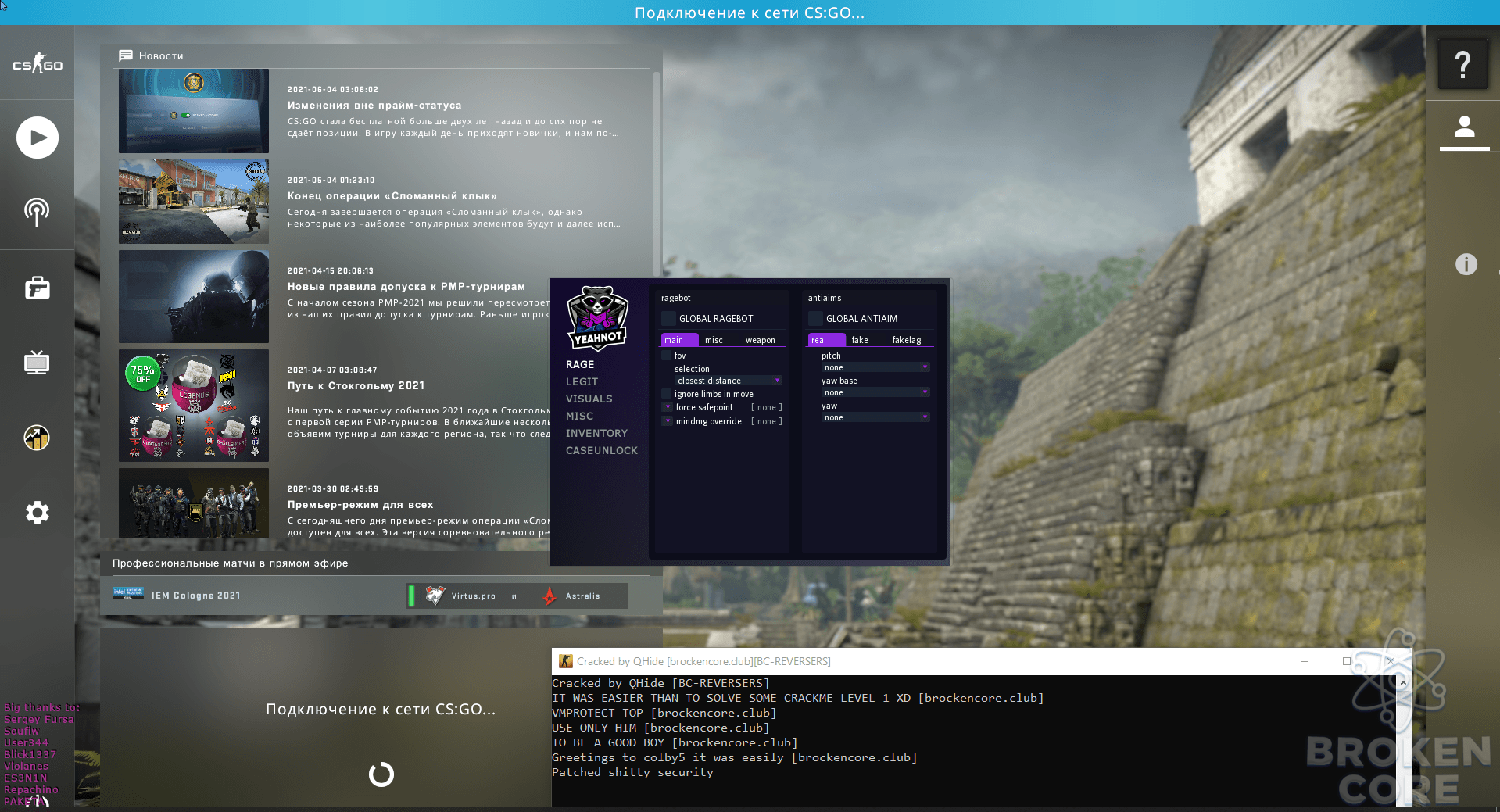1500x812 pixels.
Task: Click the force safepoint [ none ] keybind
Action: [767, 407]
